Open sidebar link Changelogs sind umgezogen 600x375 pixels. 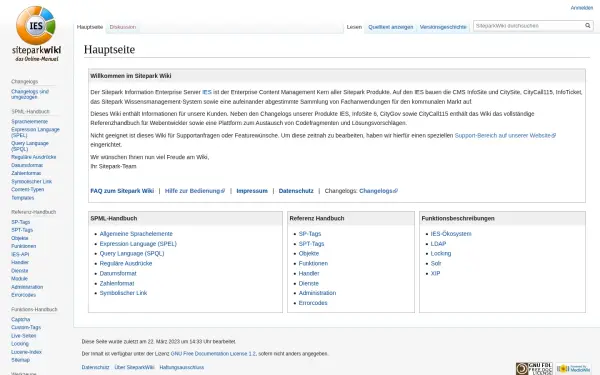tap(30, 94)
